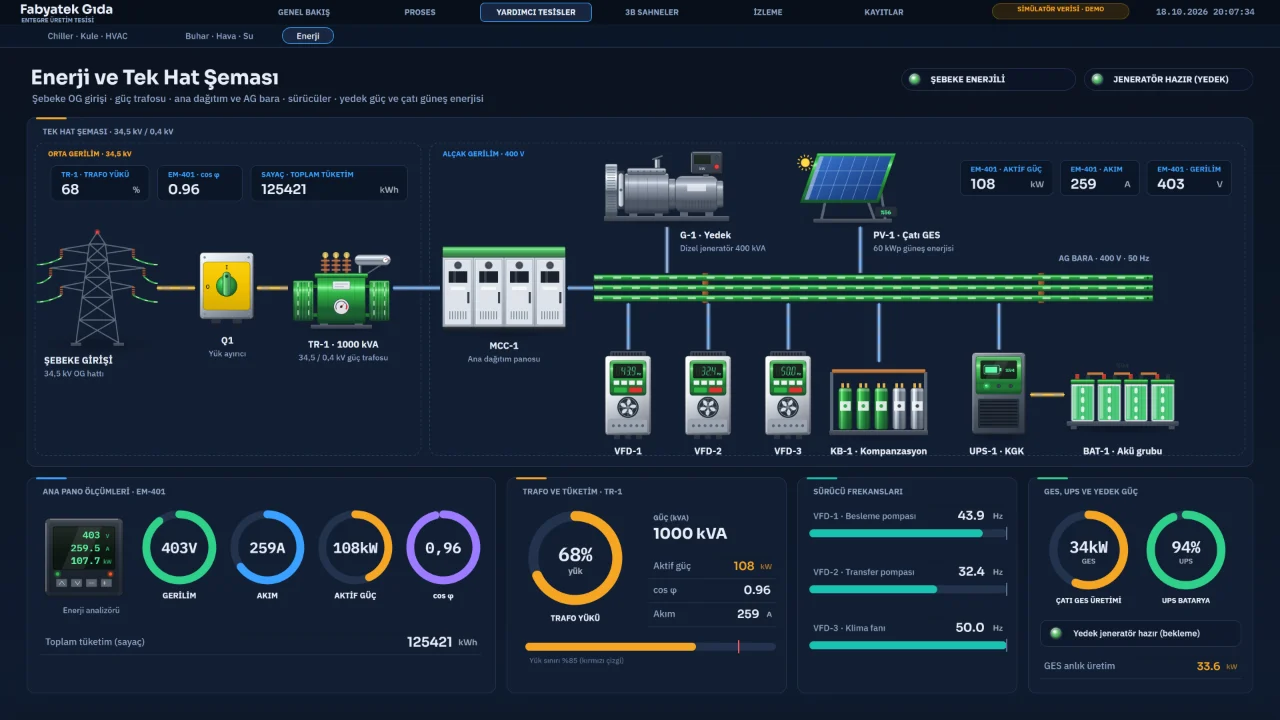This screenshot has width=1280, height=720.
Task: Open the TR-1 1000 kVA transformer symbol
Action: [x=341, y=289]
